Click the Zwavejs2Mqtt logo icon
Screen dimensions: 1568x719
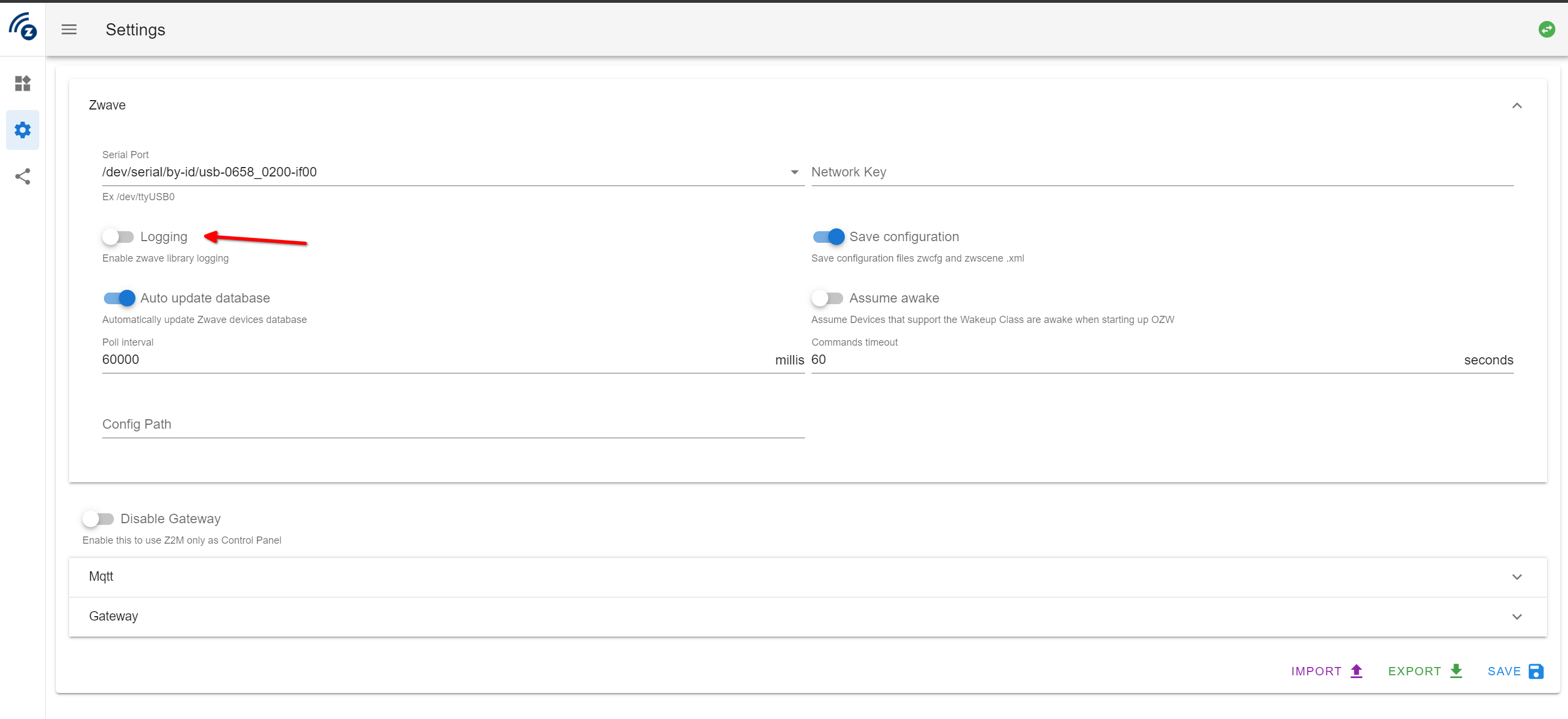(x=23, y=28)
